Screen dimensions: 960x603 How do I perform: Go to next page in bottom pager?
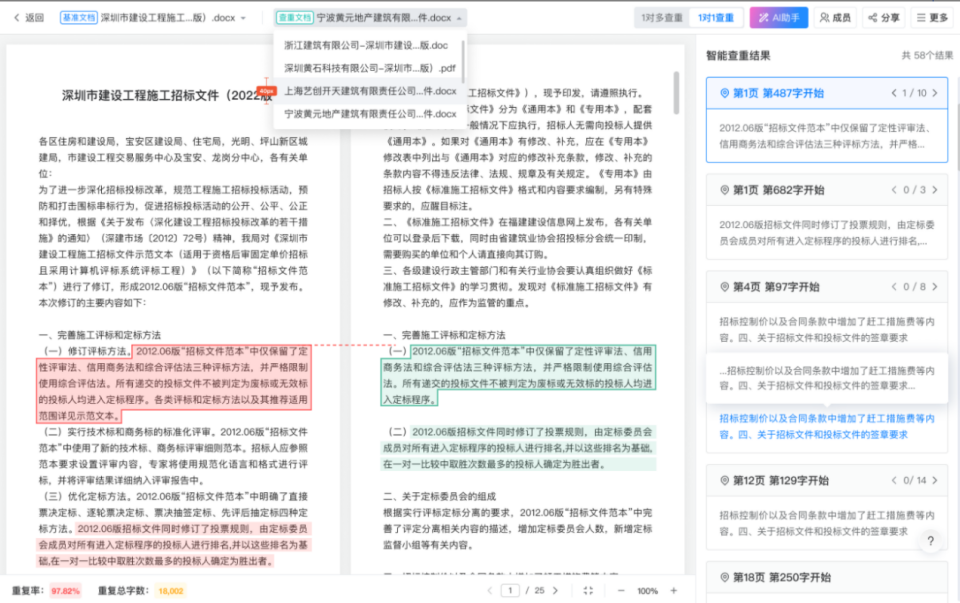(555, 591)
